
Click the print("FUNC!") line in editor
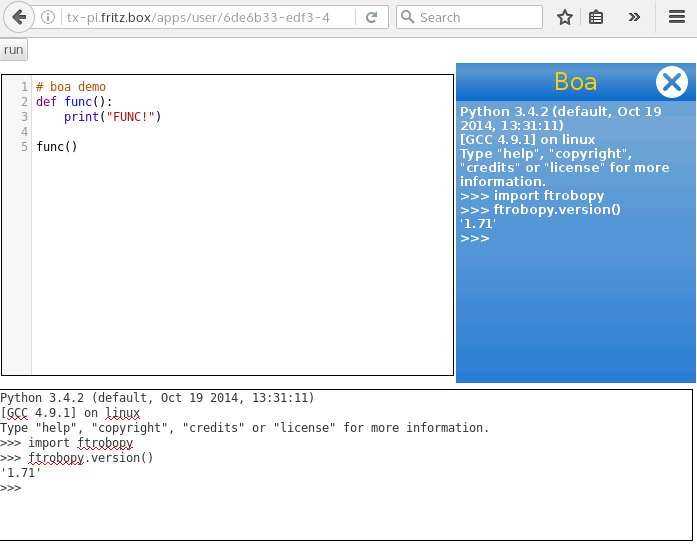point(112,117)
